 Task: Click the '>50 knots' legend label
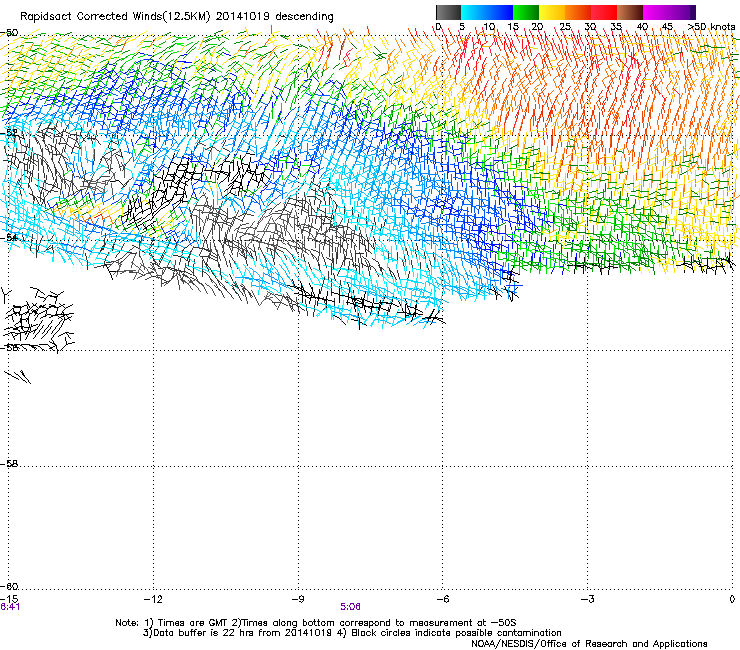[711, 27]
